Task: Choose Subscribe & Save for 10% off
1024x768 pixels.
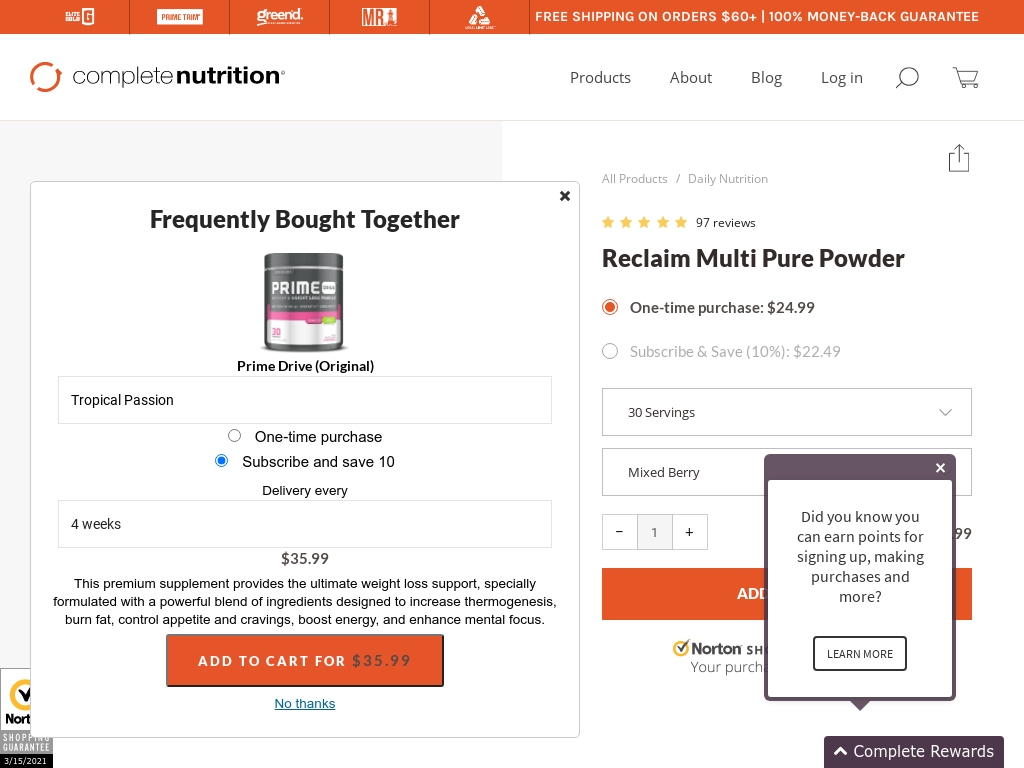Action: [x=610, y=351]
